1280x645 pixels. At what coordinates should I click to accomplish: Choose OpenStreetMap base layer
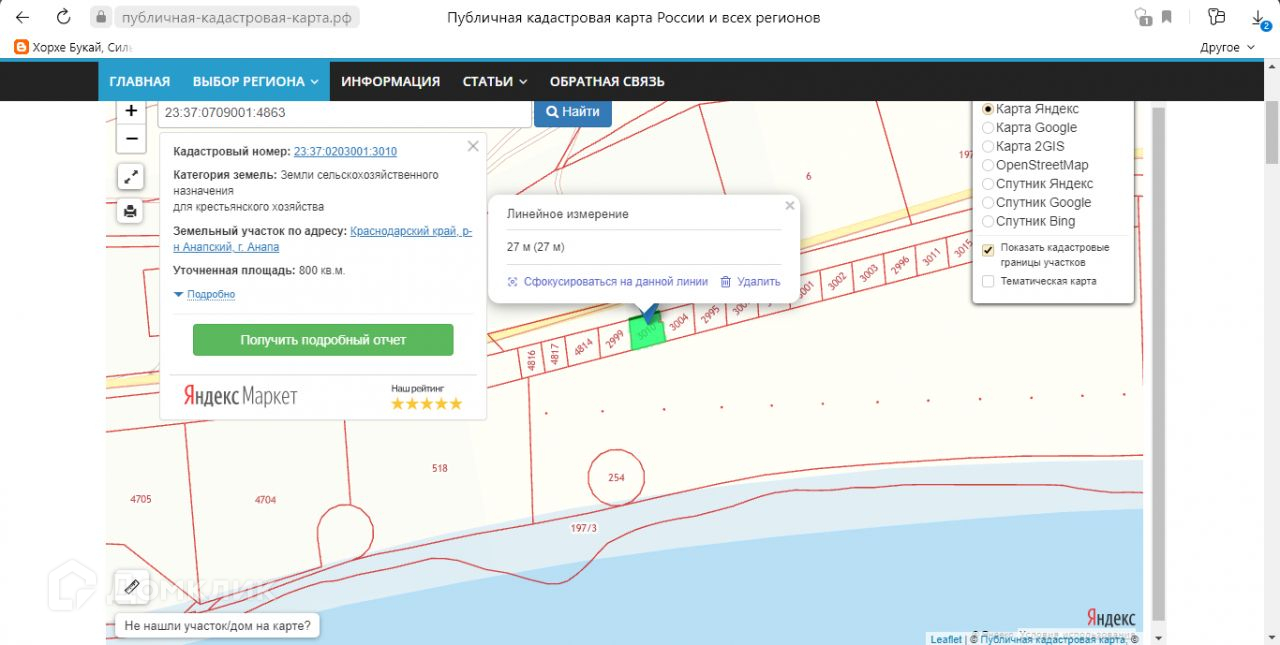[x=988, y=165]
